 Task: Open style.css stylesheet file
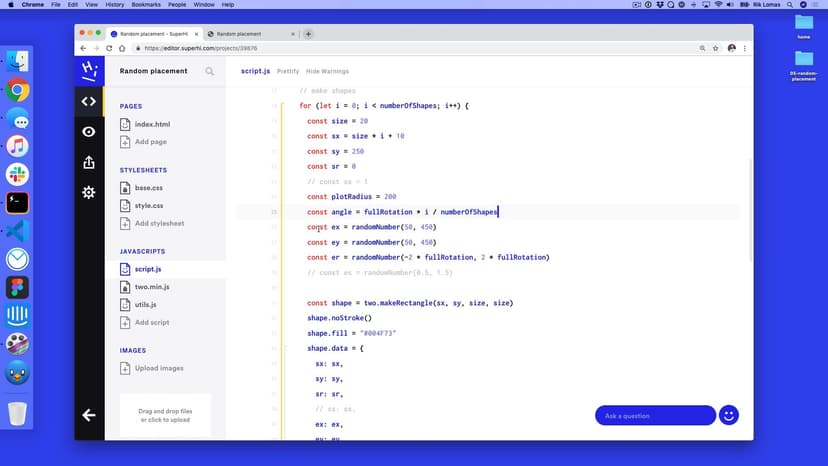(x=148, y=206)
